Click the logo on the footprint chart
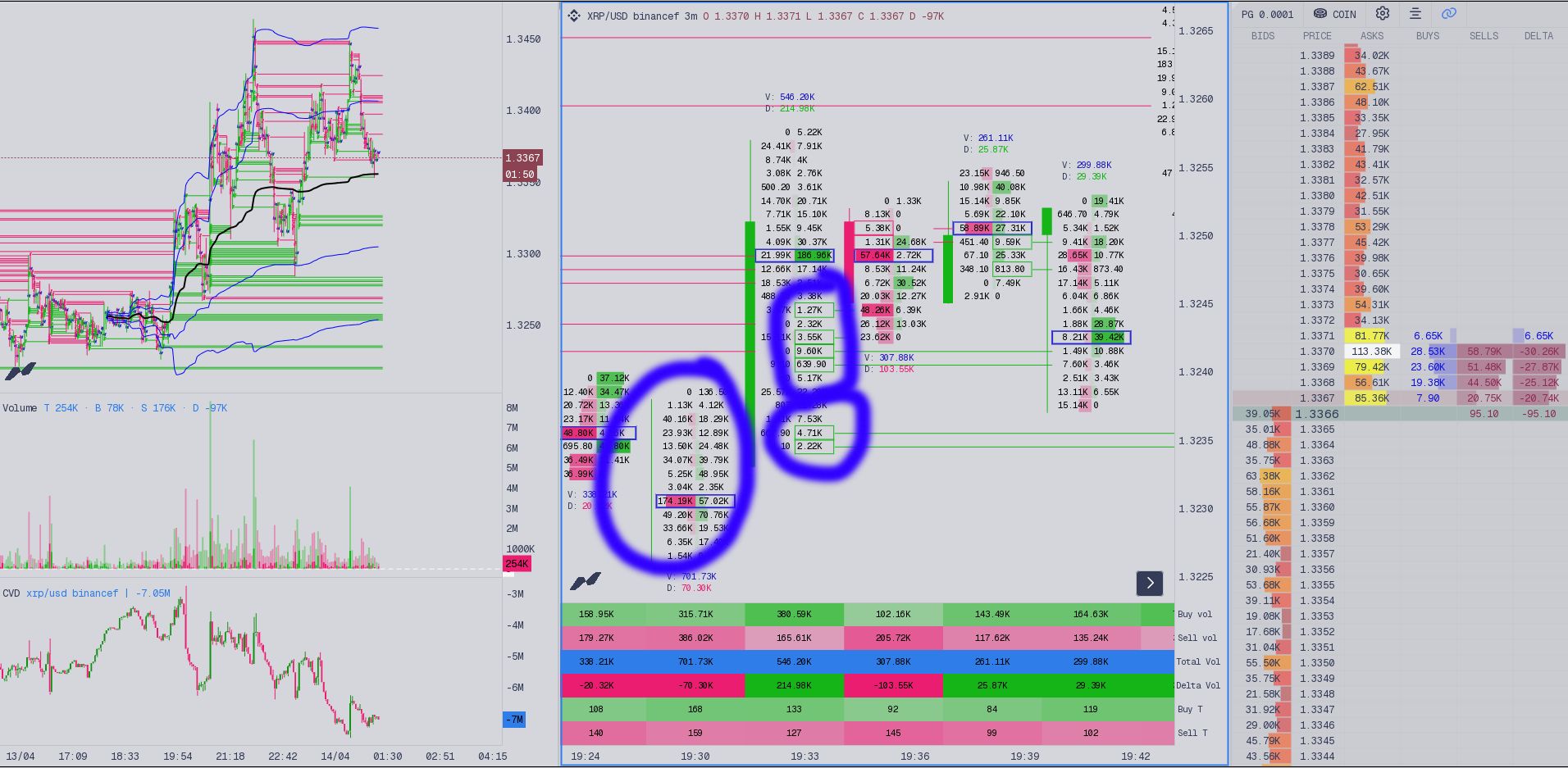Viewport: 1568px width, 768px height. [x=586, y=582]
